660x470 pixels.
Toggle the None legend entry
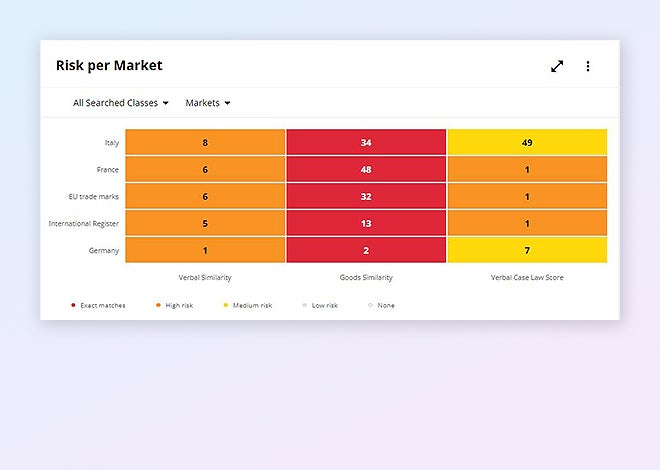point(381,305)
